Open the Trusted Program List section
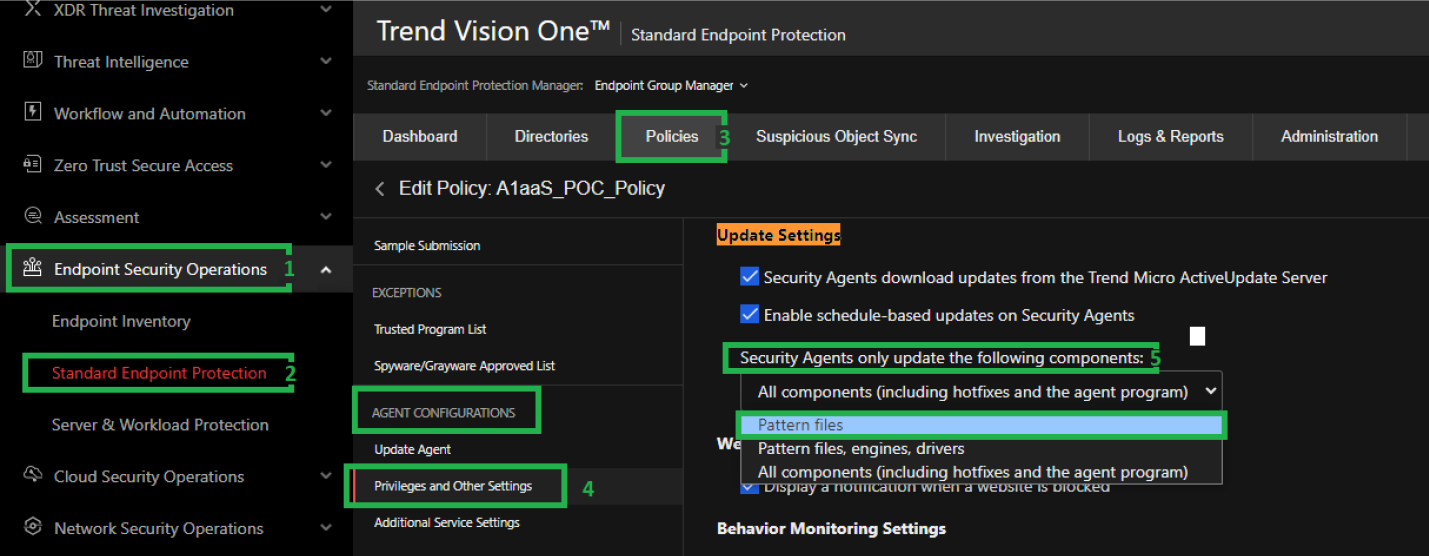1429x556 pixels. (430, 329)
